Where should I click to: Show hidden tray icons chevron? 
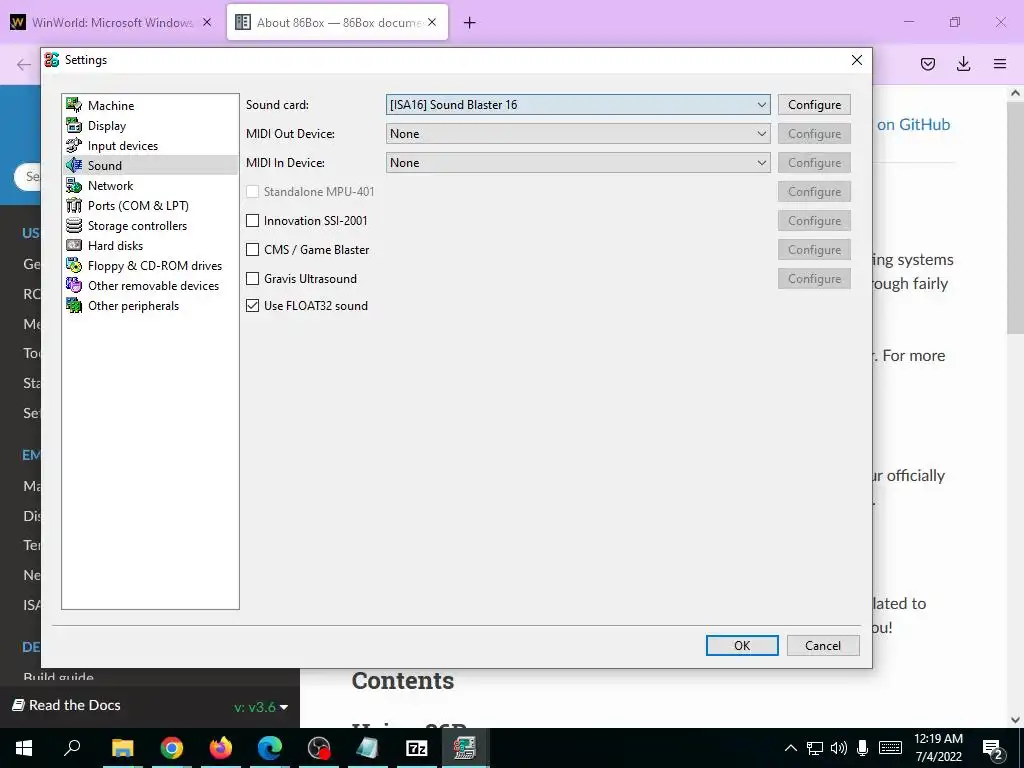(x=790, y=748)
